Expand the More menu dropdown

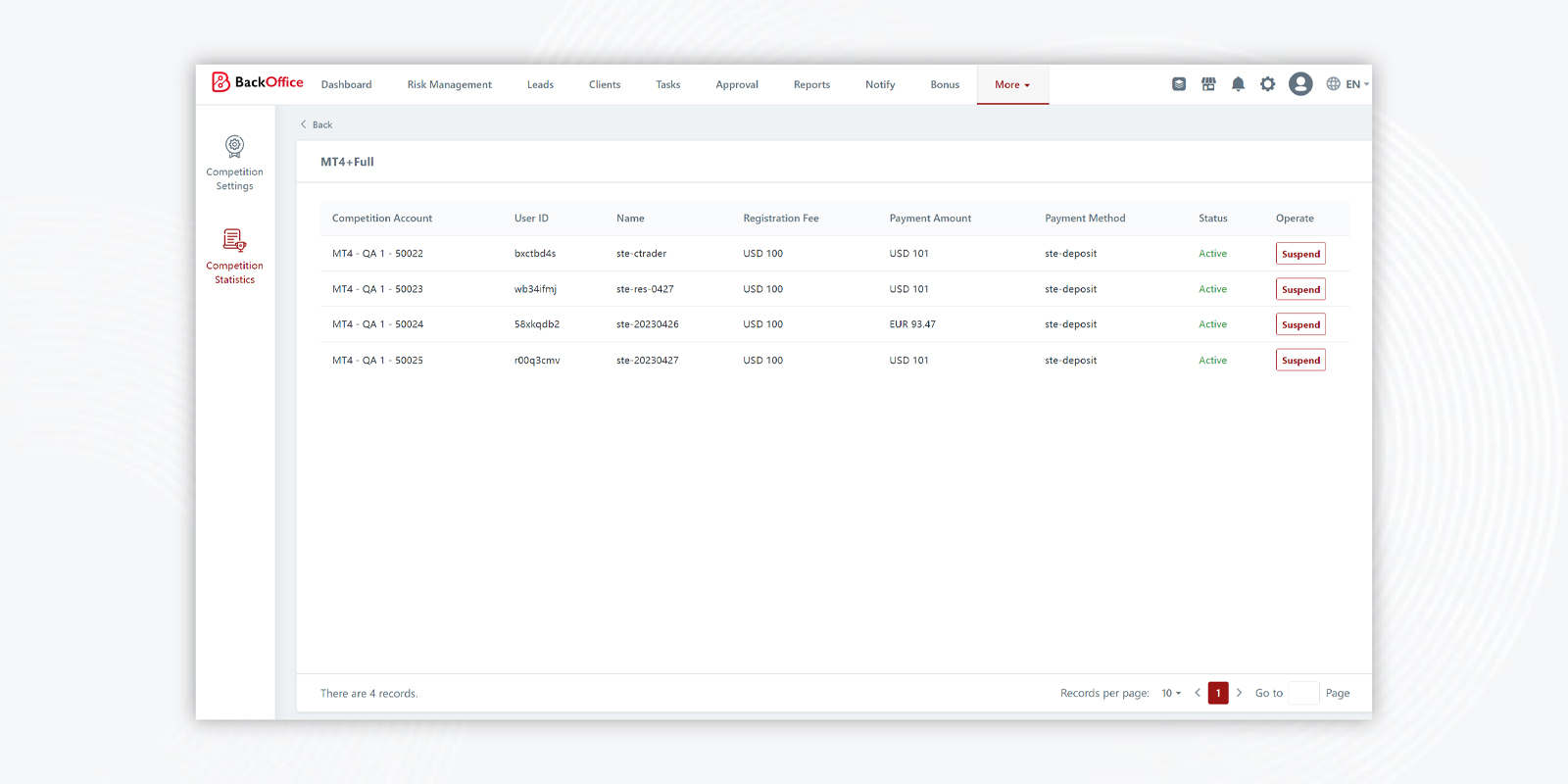click(x=1012, y=85)
